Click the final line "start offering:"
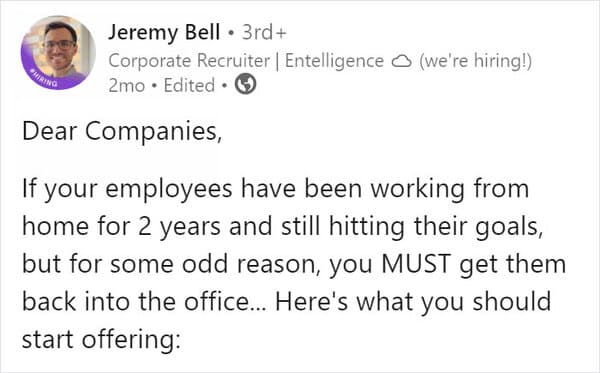 [101, 340]
